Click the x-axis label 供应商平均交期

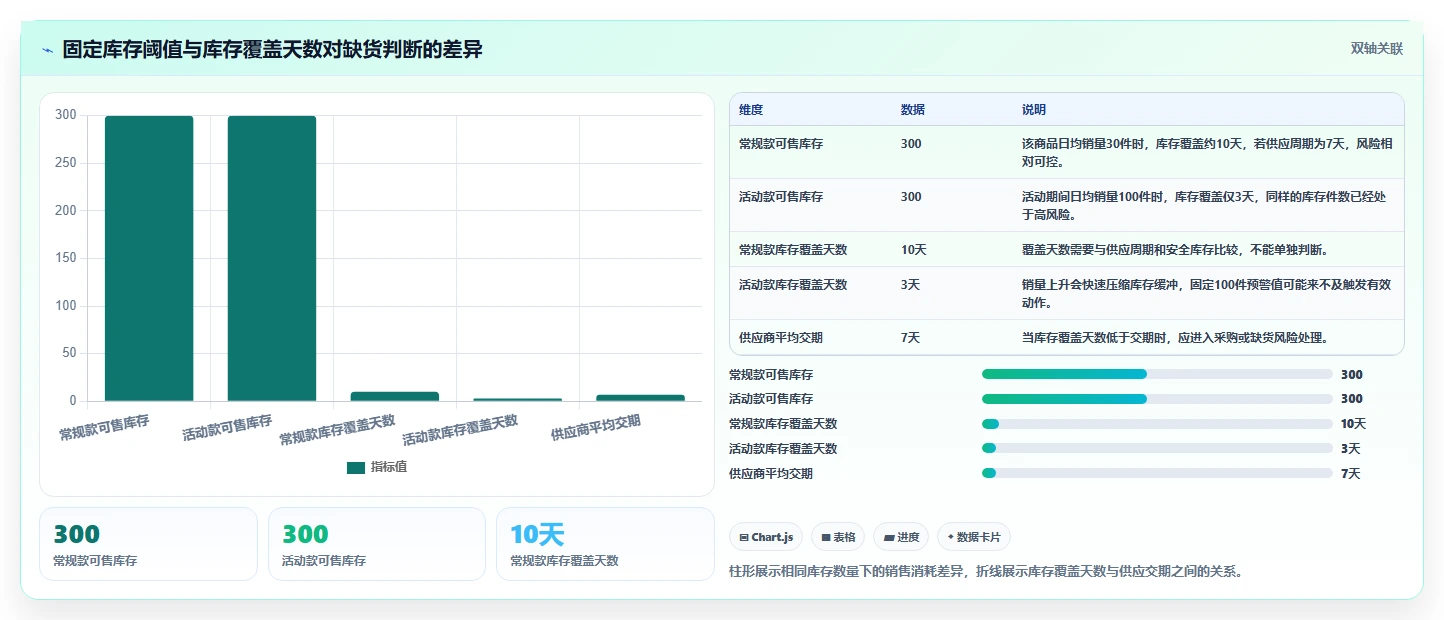pos(596,428)
